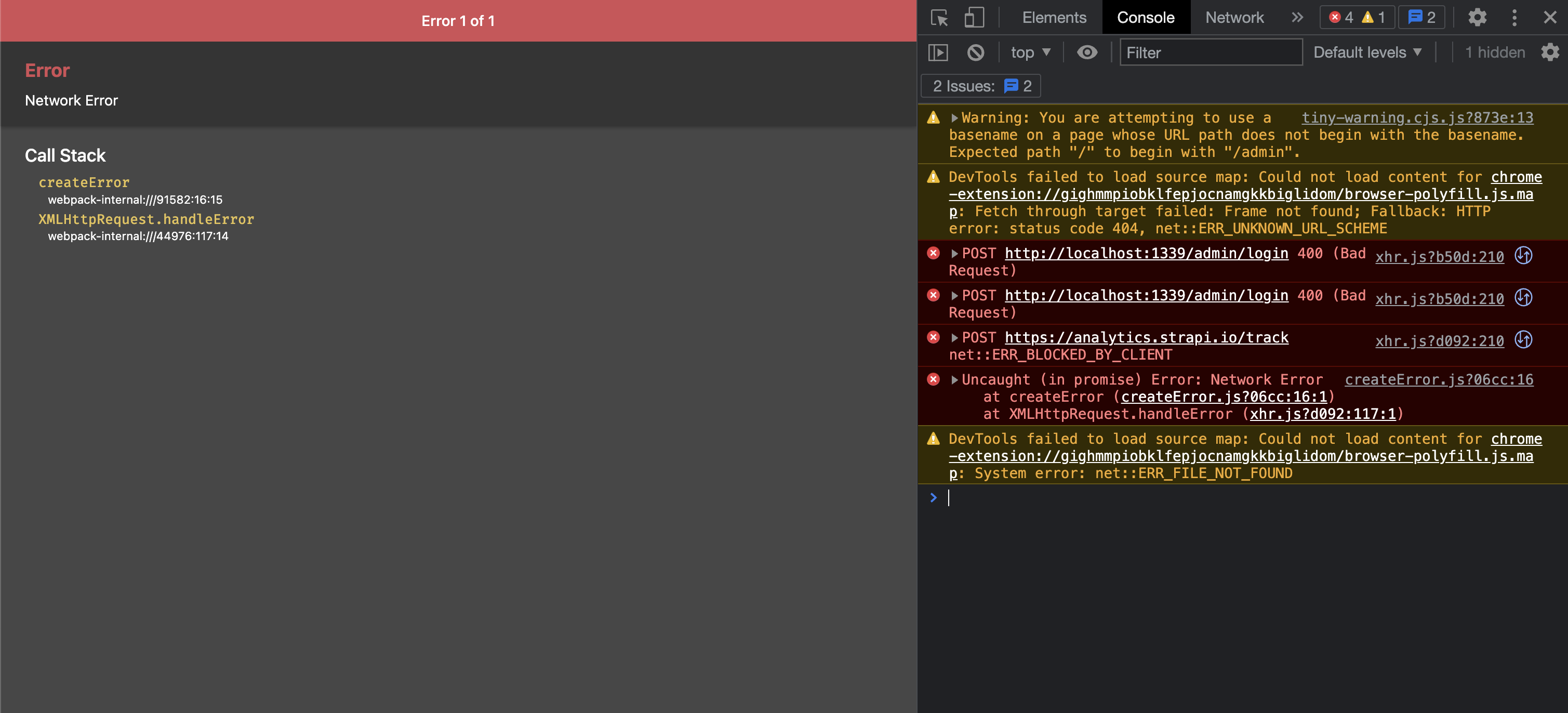Open the top frame context dropdown
Image resolution: width=1568 pixels, height=713 pixels.
coord(1030,52)
